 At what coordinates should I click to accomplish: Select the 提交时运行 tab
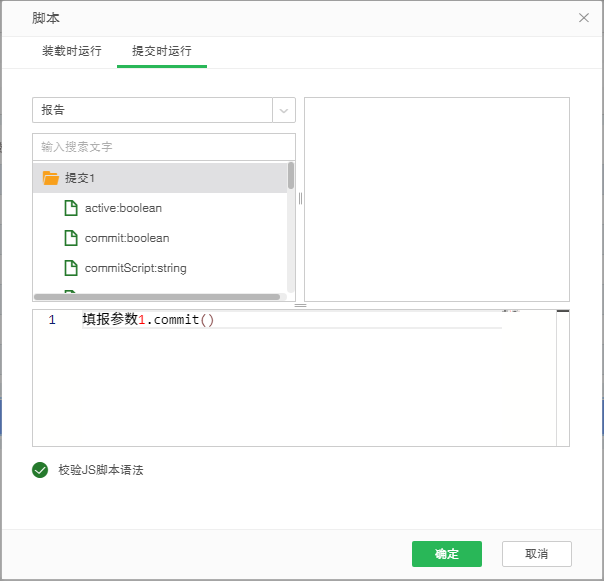click(x=162, y=51)
